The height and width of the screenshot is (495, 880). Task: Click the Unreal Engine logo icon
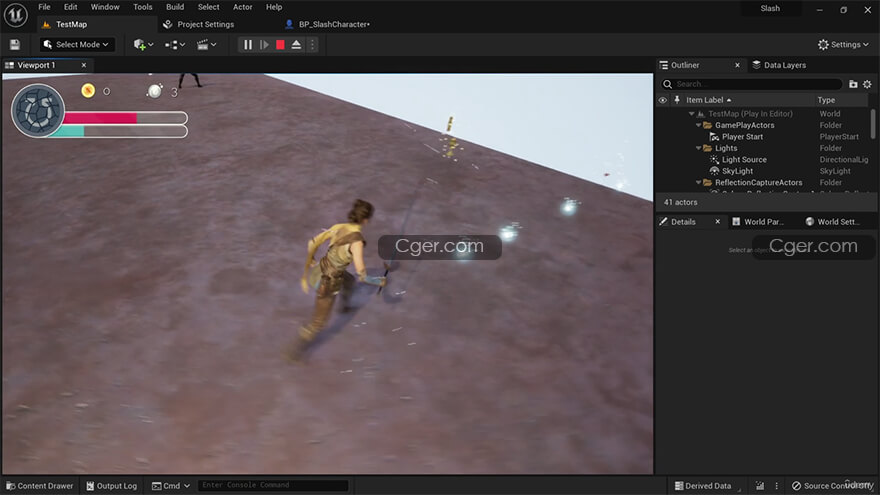coord(16,15)
